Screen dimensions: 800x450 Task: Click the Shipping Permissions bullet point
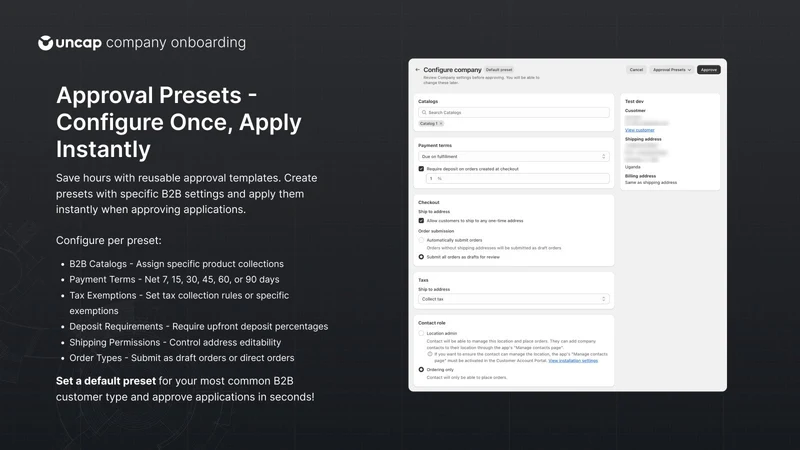175,342
